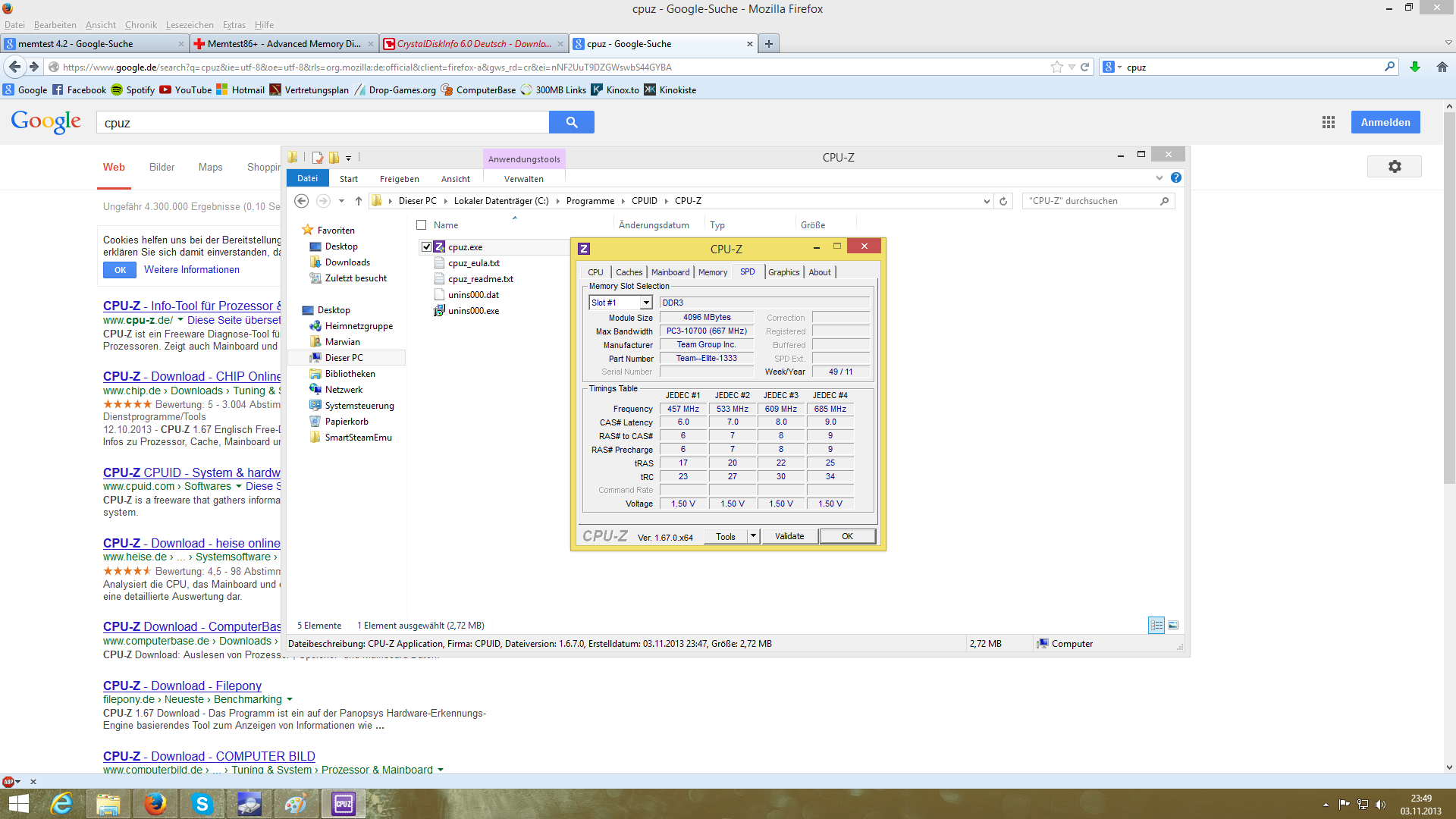Open Google search settings gear
1456x819 pixels.
tap(1394, 167)
